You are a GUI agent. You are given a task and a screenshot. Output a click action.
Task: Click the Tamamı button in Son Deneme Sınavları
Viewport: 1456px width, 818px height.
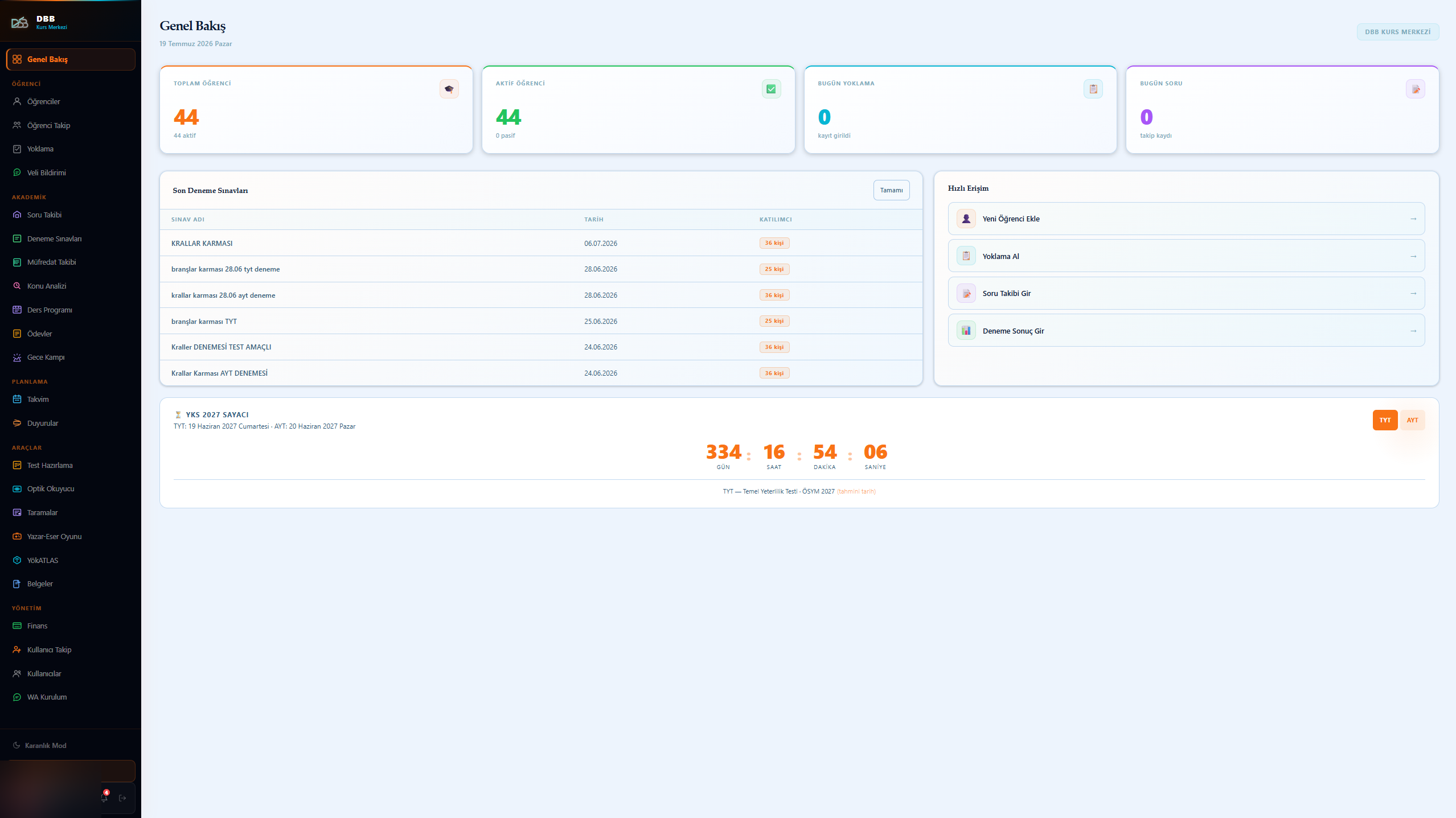891,190
